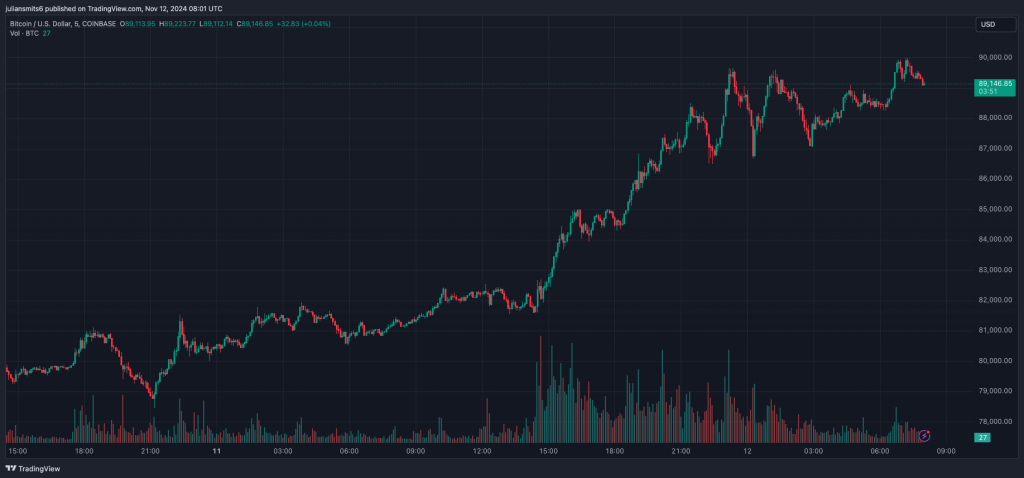Click the 82,000.00 price axis label
Screen dimensions: 1024x478
tap(995, 300)
